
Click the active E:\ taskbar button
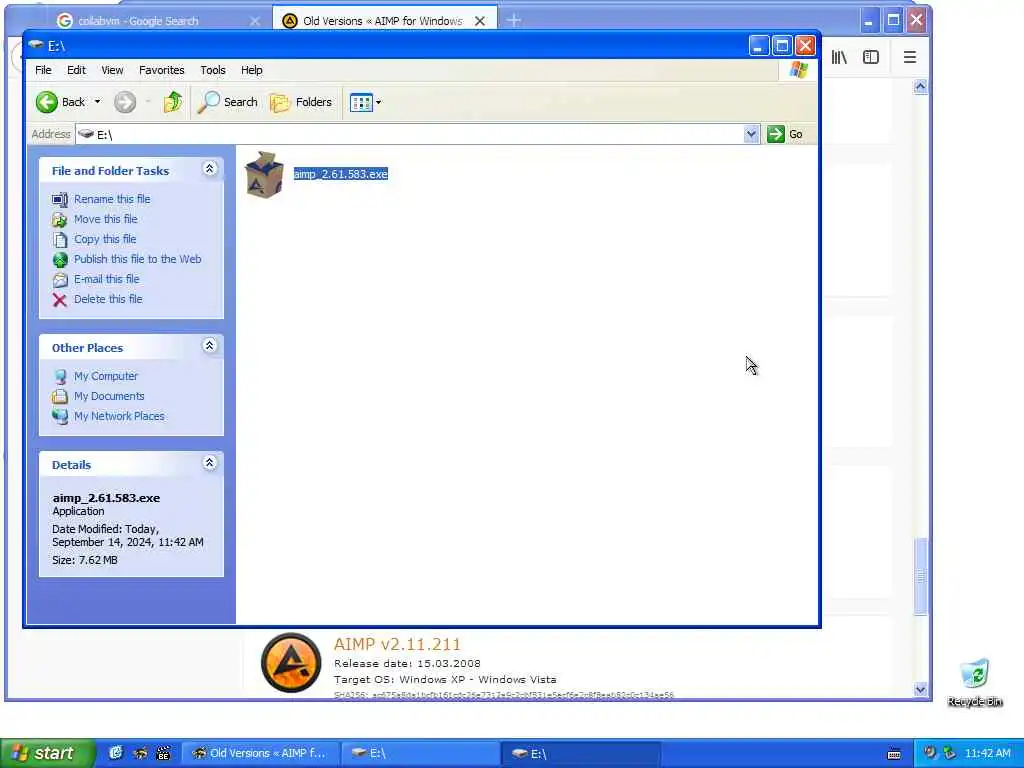[x=581, y=753]
